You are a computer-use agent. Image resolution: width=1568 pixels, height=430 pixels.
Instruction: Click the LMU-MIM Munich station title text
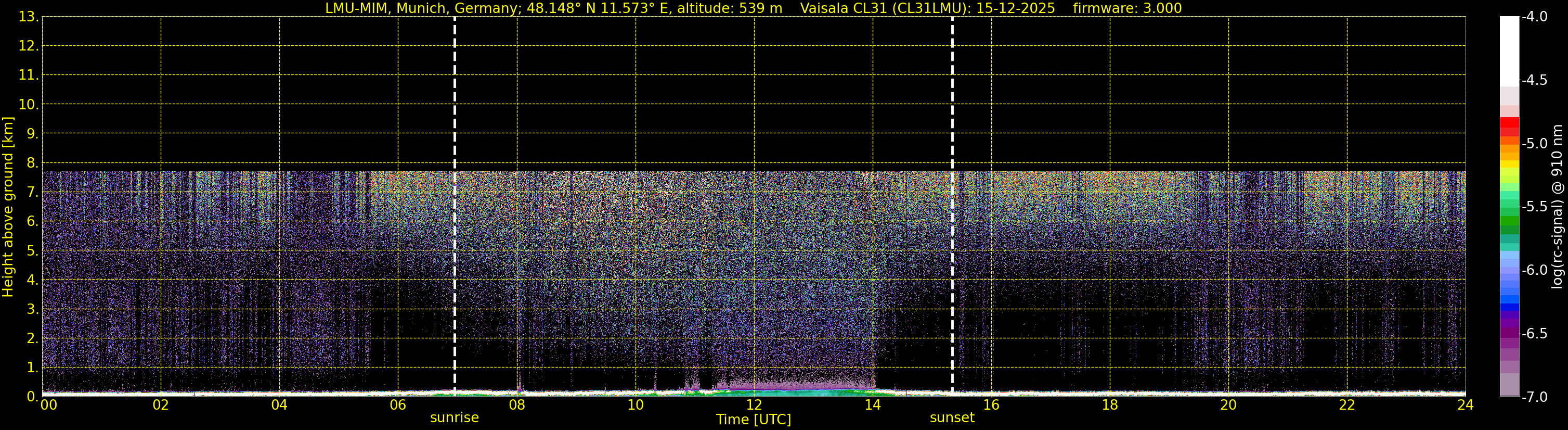(x=553, y=8)
